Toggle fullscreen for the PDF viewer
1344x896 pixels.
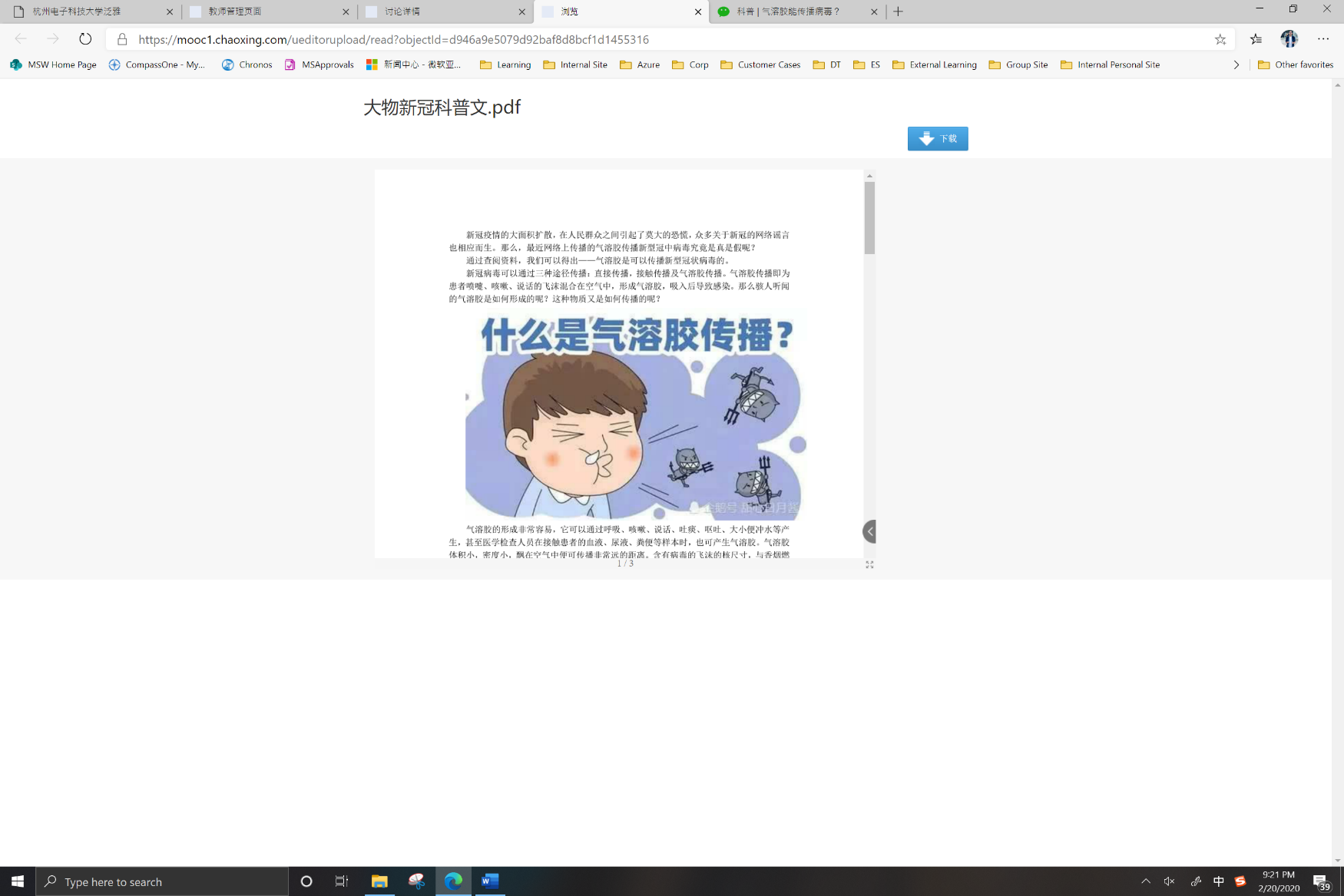[869, 564]
